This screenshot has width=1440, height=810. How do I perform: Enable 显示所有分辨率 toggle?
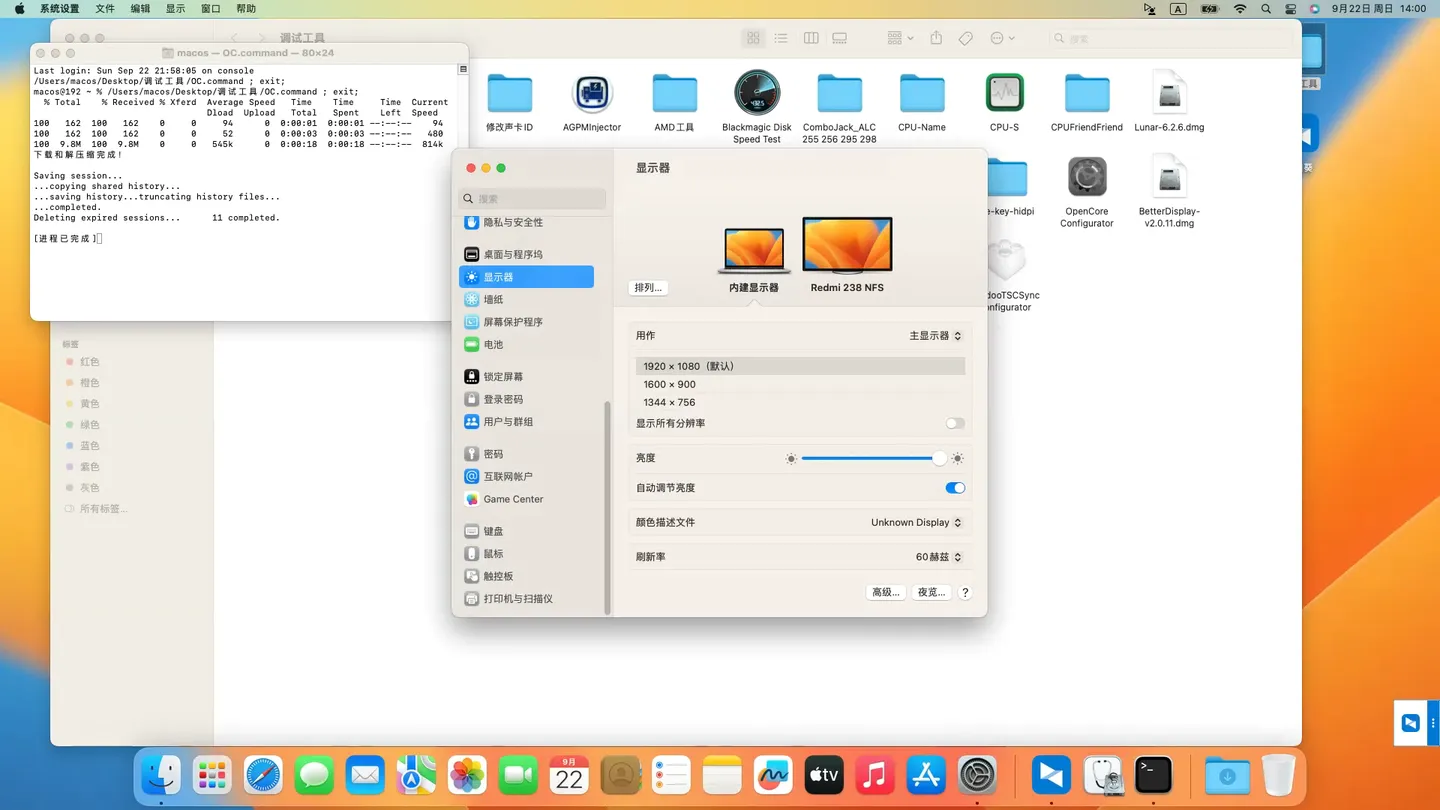point(955,423)
